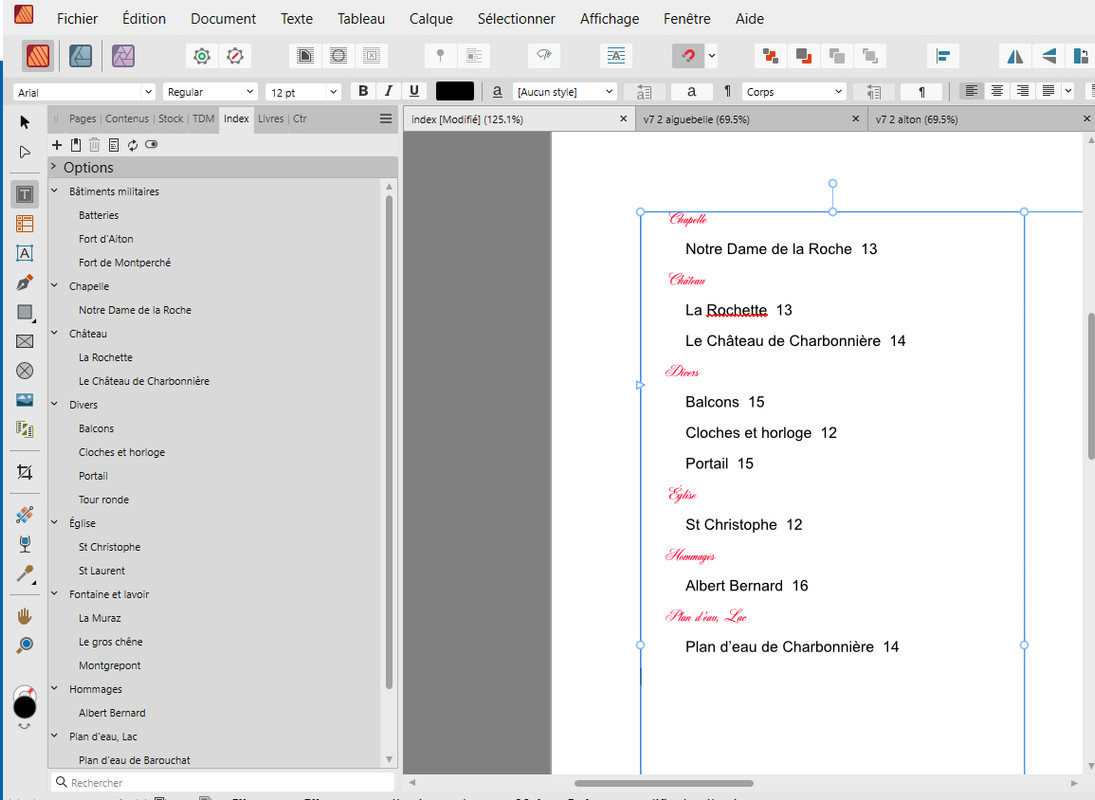Open the Index panel hamburger menu
This screenshot has height=800, width=1095.
click(385, 119)
